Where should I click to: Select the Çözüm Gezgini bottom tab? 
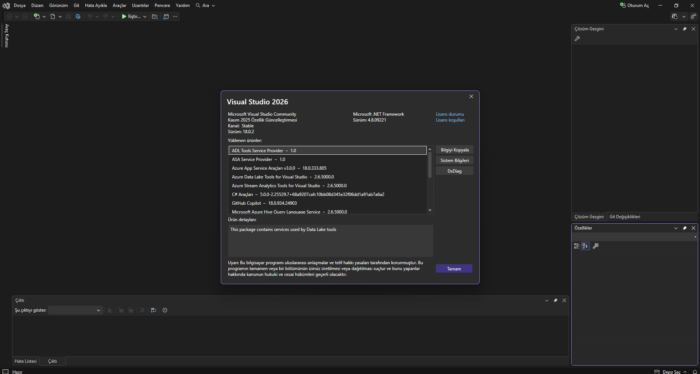point(589,217)
